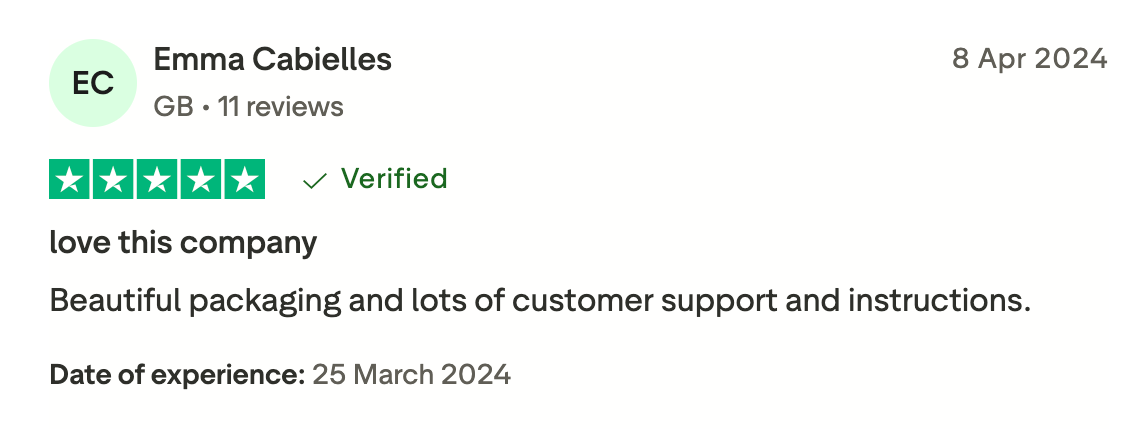
Task: Click the Verified checkmark icon
Action: click(x=315, y=180)
